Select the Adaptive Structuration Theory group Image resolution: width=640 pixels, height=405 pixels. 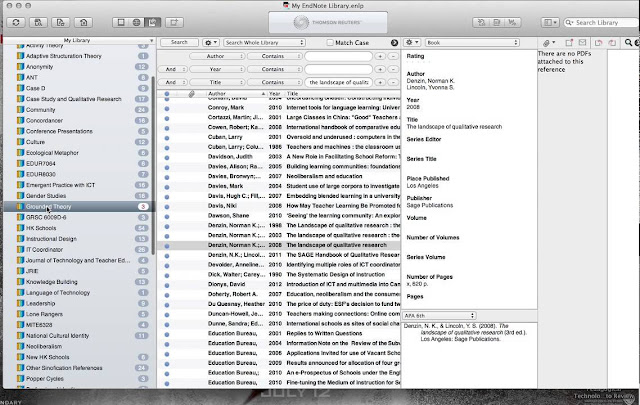pyautogui.click(x=78, y=56)
